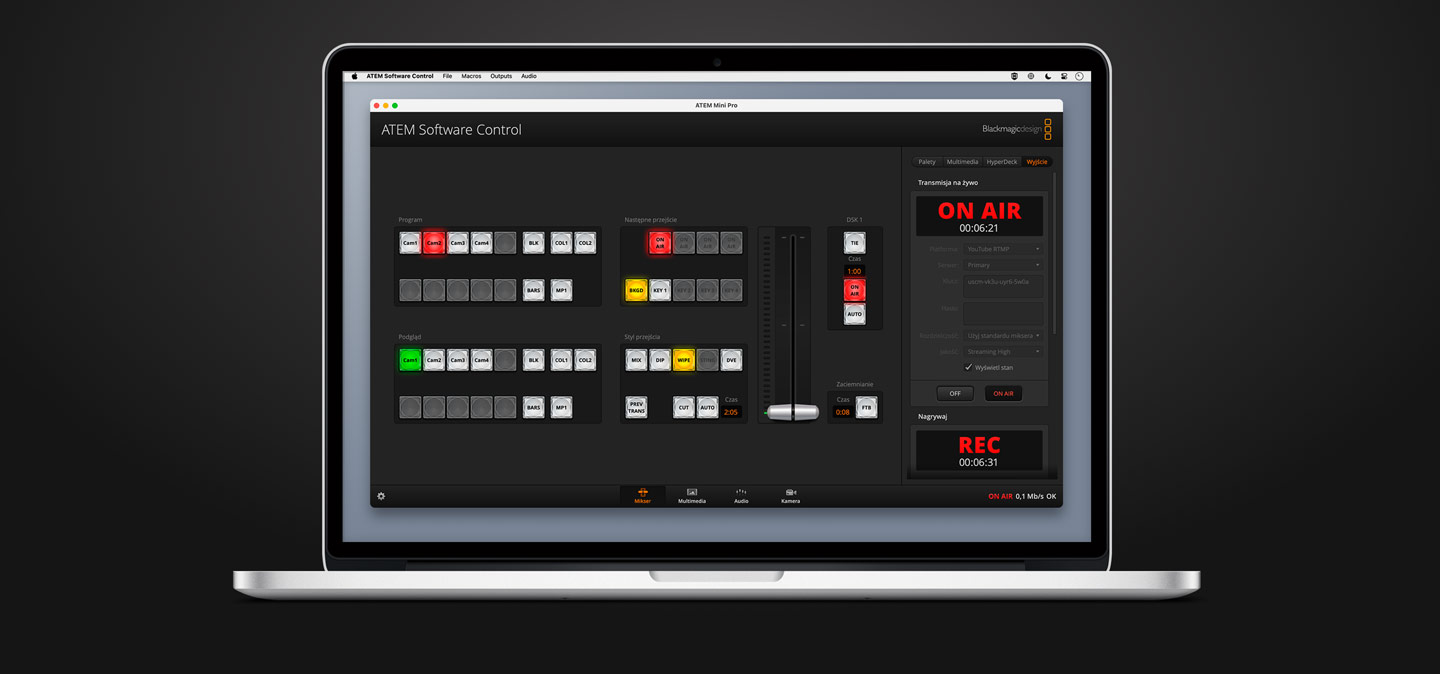Screen dimensions: 1440x674
Task: Toggle the Wyświetl stan checkbox
Action: click(x=968, y=367)
